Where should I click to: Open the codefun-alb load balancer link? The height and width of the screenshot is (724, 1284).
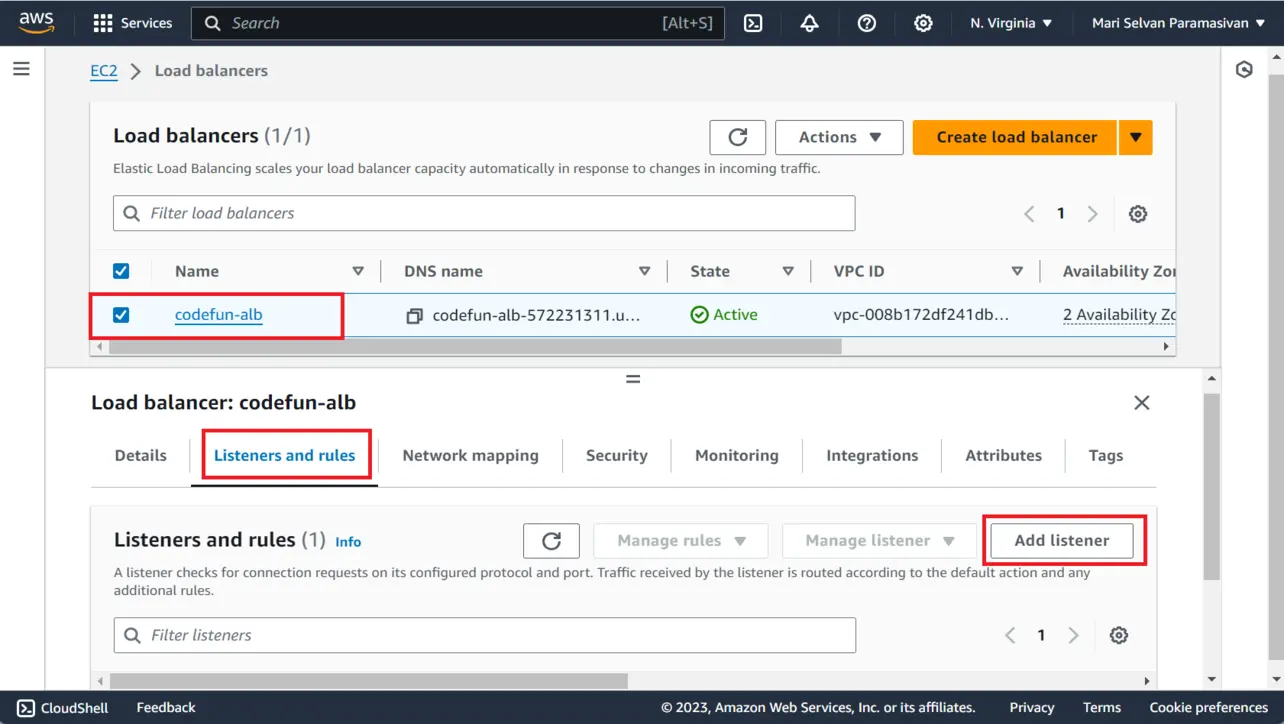tap(218, 315)
